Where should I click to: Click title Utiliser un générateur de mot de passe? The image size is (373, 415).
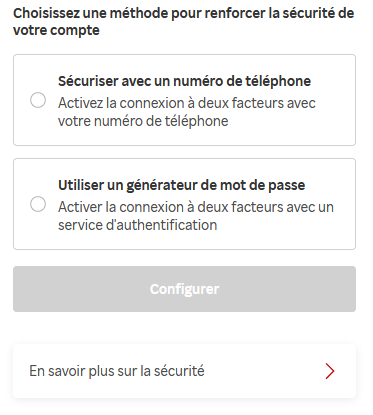click(181, 185)
